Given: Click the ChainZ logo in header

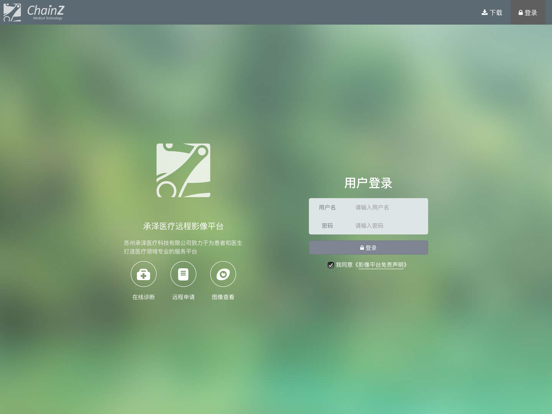Looking at the screenshot, I should click(34, 12).
